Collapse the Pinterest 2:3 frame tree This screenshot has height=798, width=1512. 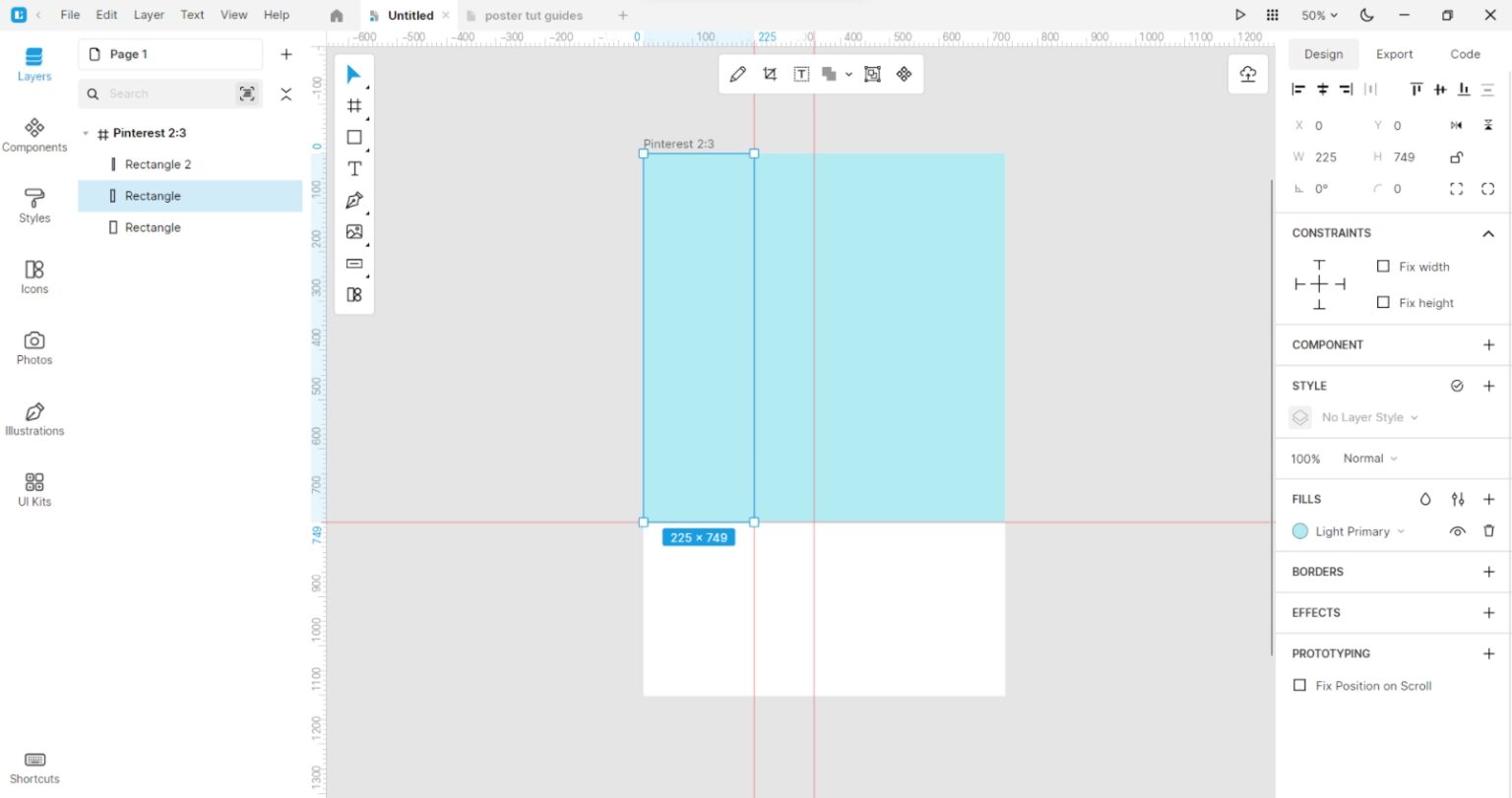pyautogui.click(x=86, y=134)
